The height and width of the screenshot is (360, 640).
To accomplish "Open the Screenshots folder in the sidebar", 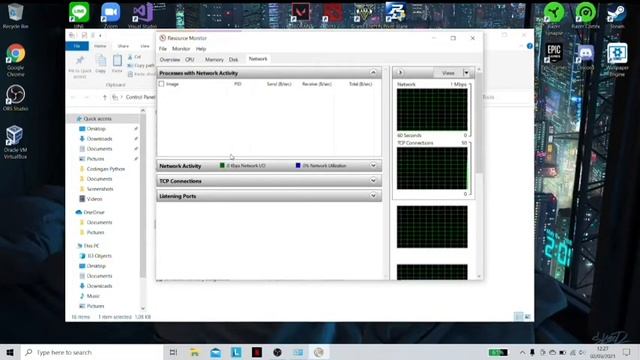I will pos(100,189).
